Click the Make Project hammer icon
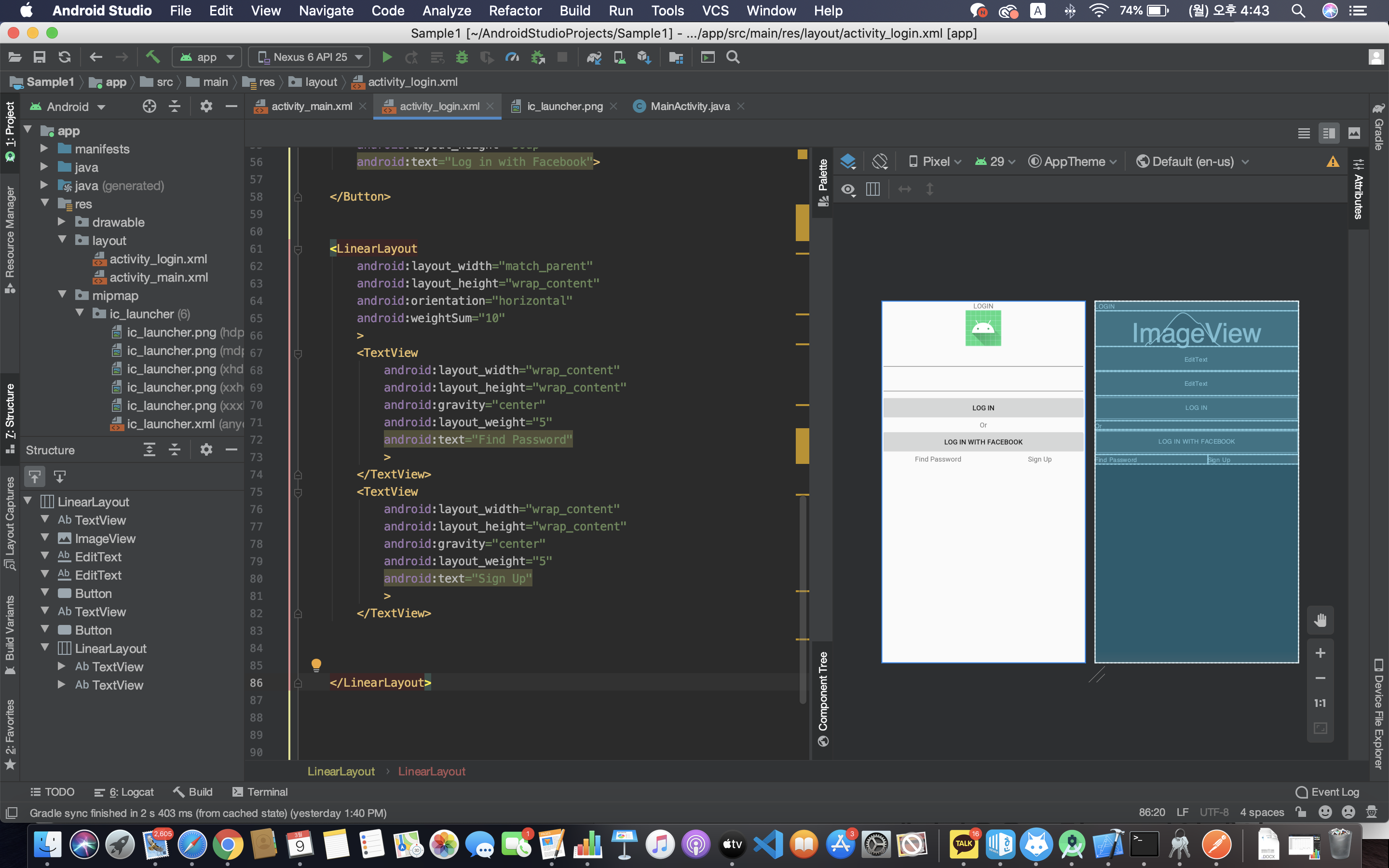The height and width of the screenshot is (868, 1389). pyautogui.click(x=152, y=57)
